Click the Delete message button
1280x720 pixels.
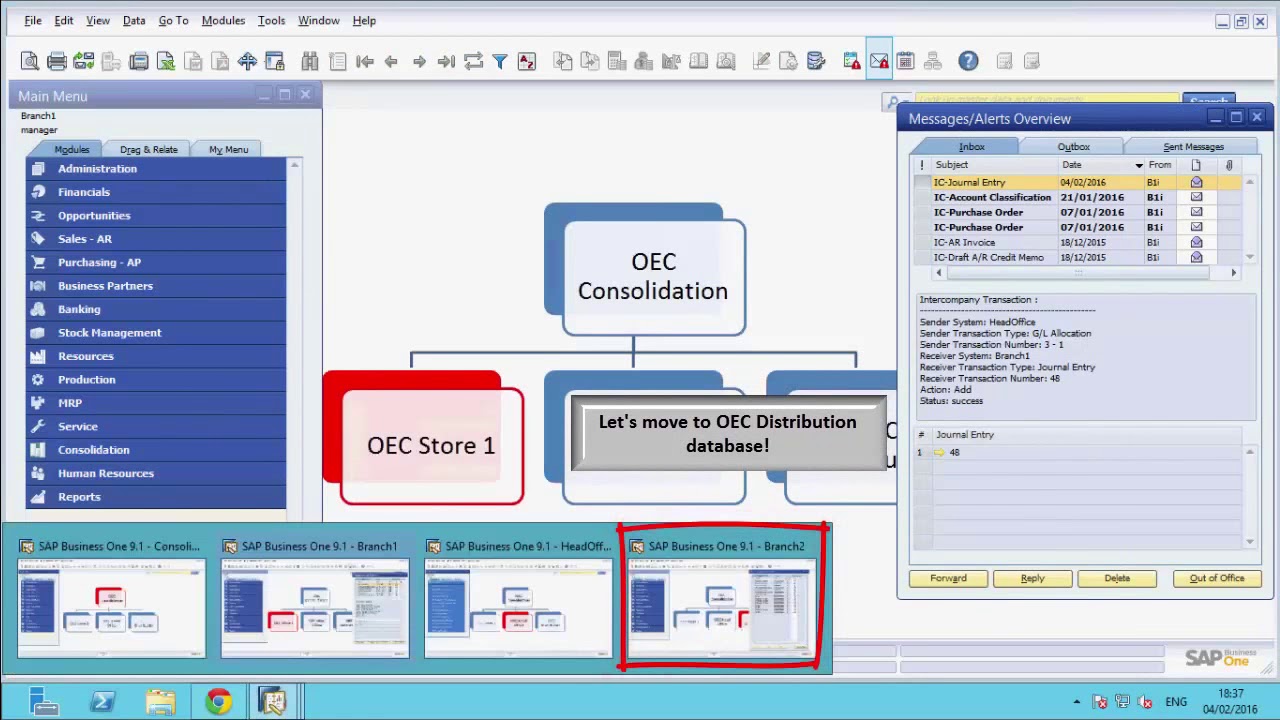point(1117,578)
